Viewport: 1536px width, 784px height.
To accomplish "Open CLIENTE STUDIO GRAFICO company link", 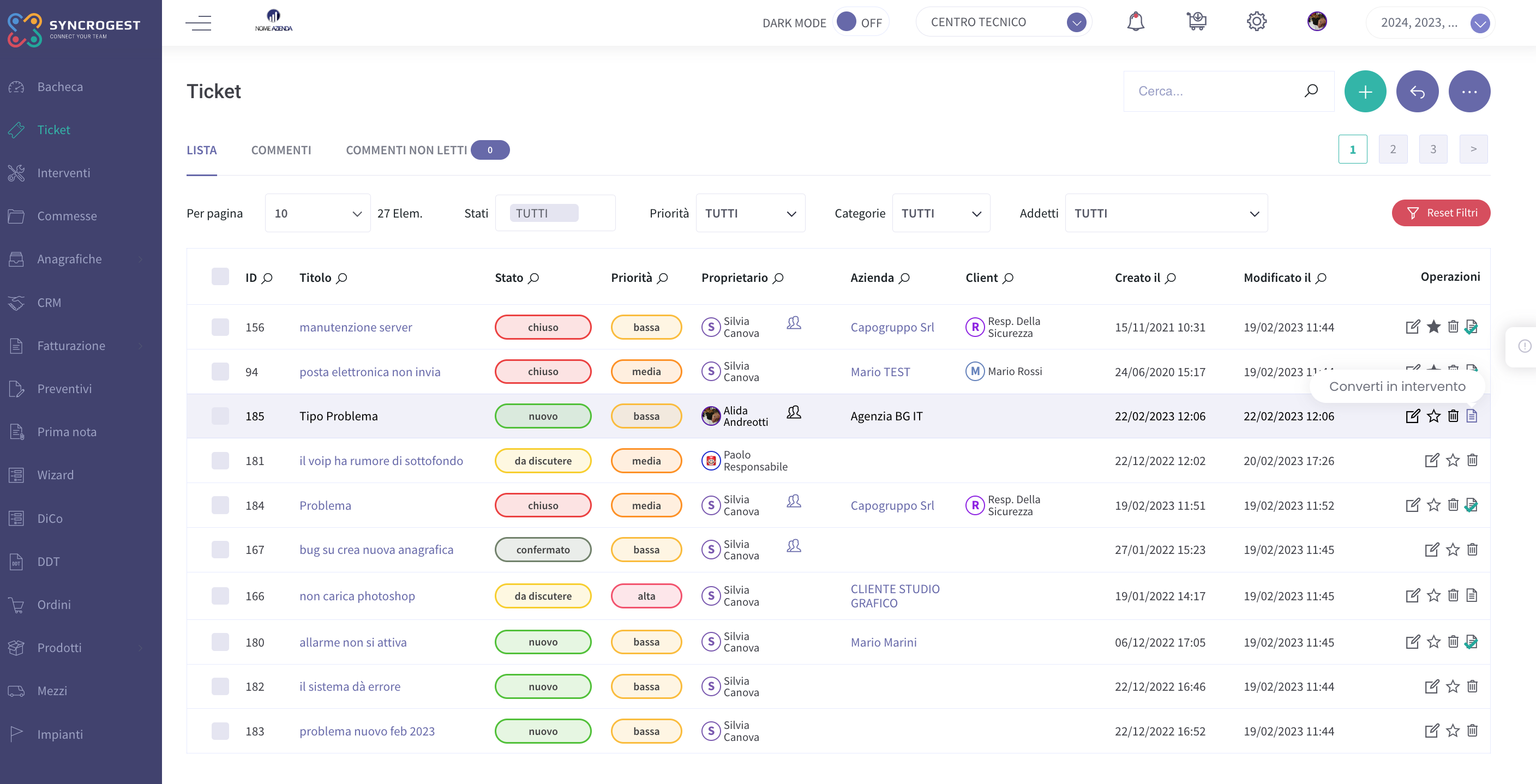I will click(x=895, y=595).
